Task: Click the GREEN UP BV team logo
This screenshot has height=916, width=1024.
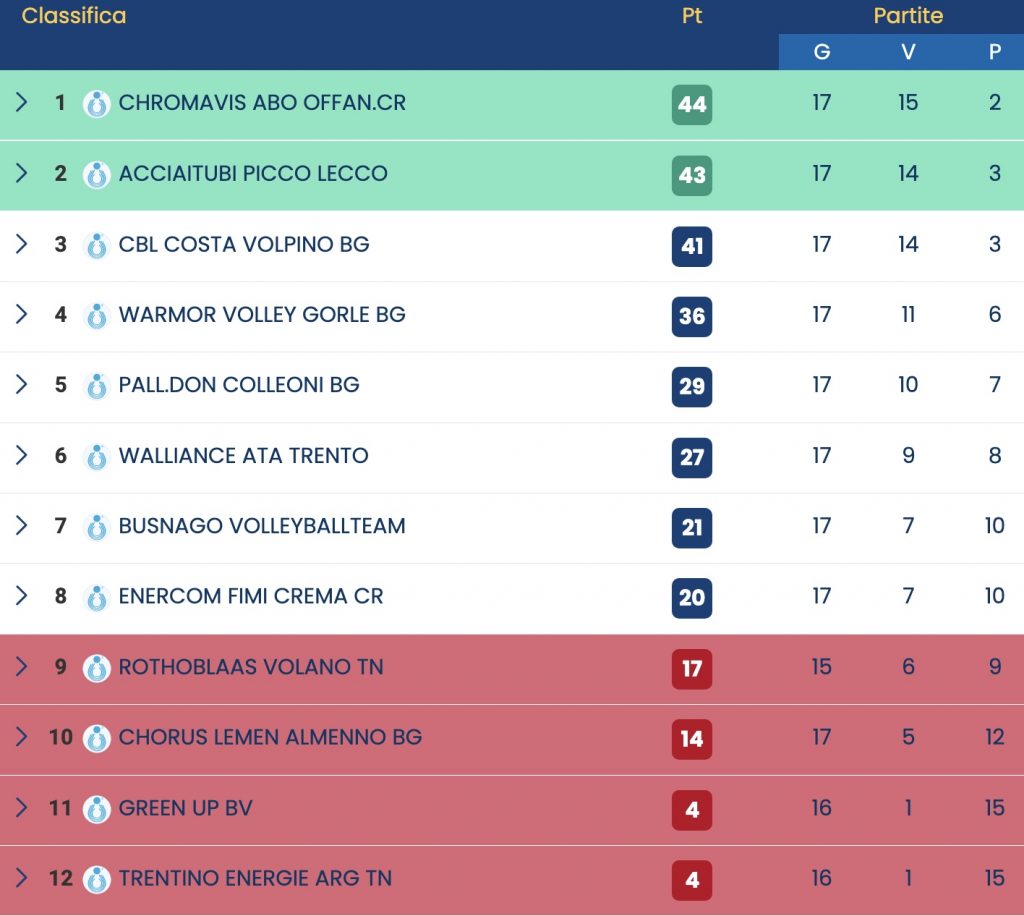Action: tap(96, 809)
